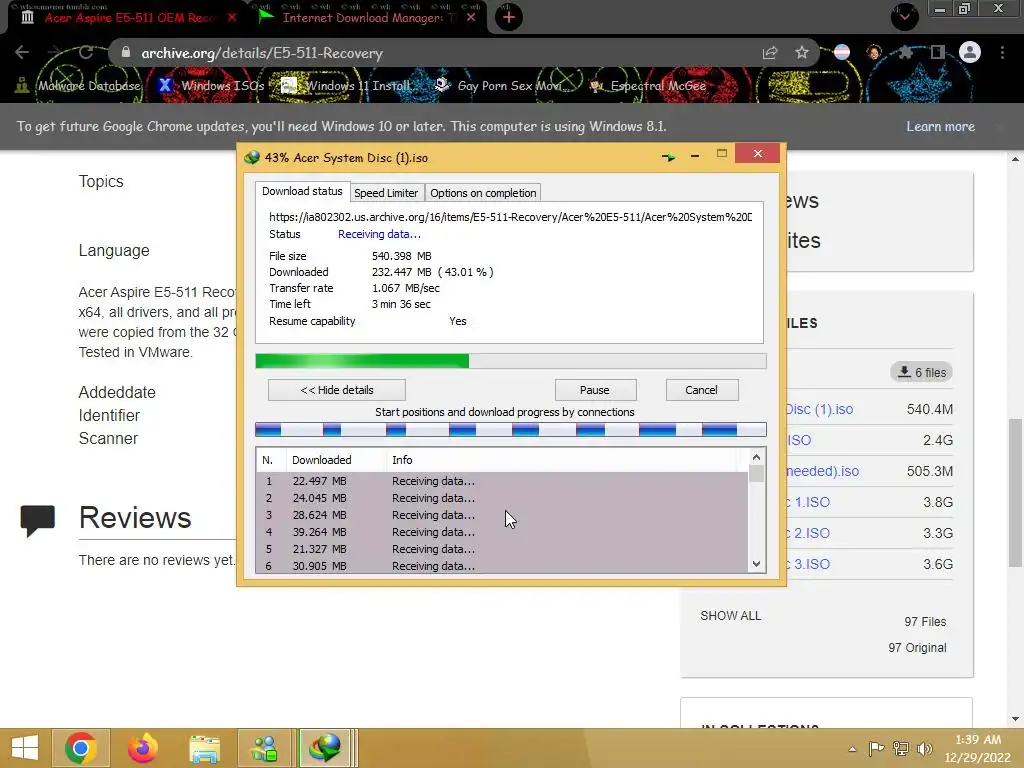Click the network tray icon
Image resolution: width=1024 pixels, height=768 pixels.
(901, 748)
